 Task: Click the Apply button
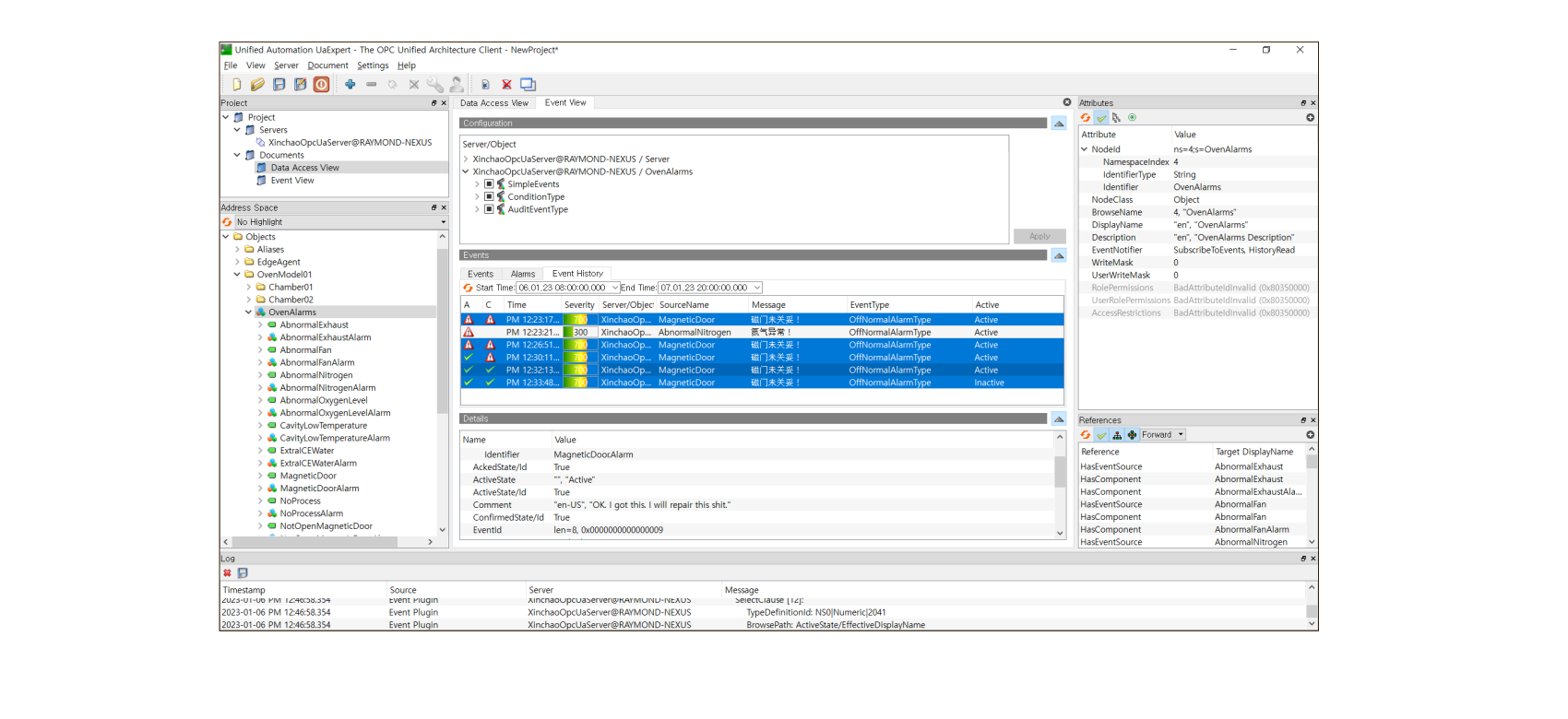[x=1039, y=236]
